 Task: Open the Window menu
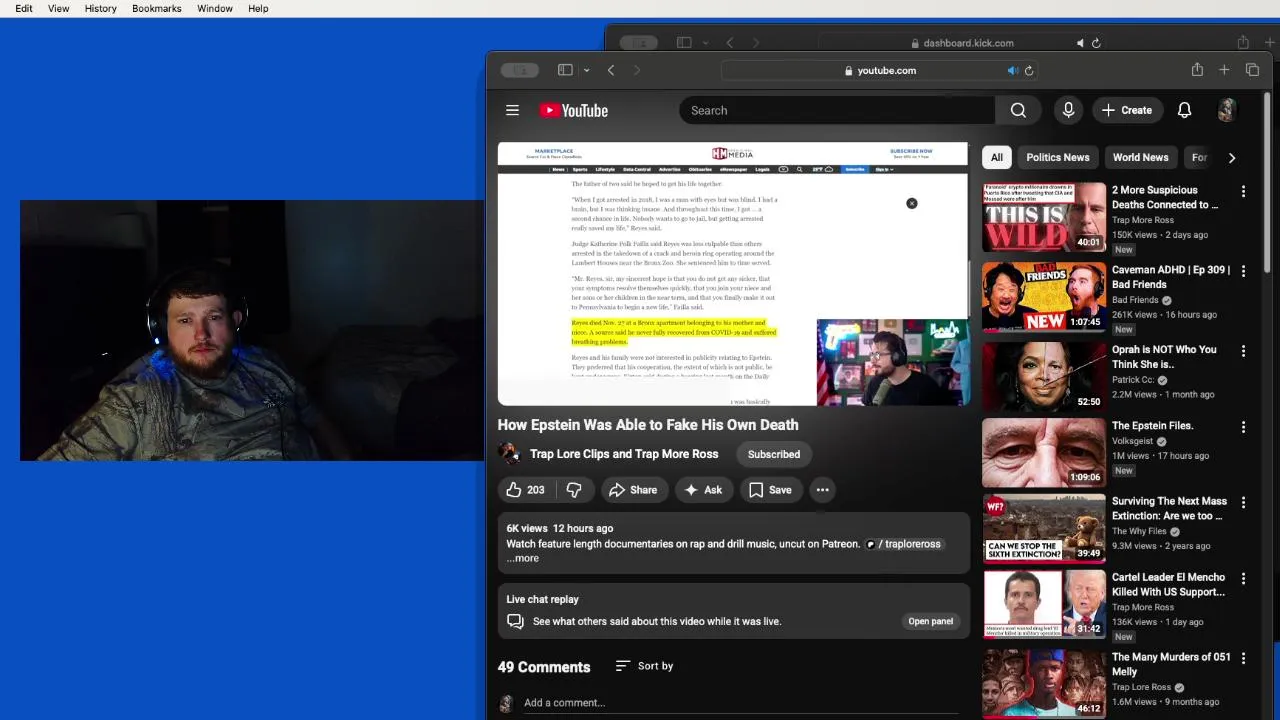point(215,8)
